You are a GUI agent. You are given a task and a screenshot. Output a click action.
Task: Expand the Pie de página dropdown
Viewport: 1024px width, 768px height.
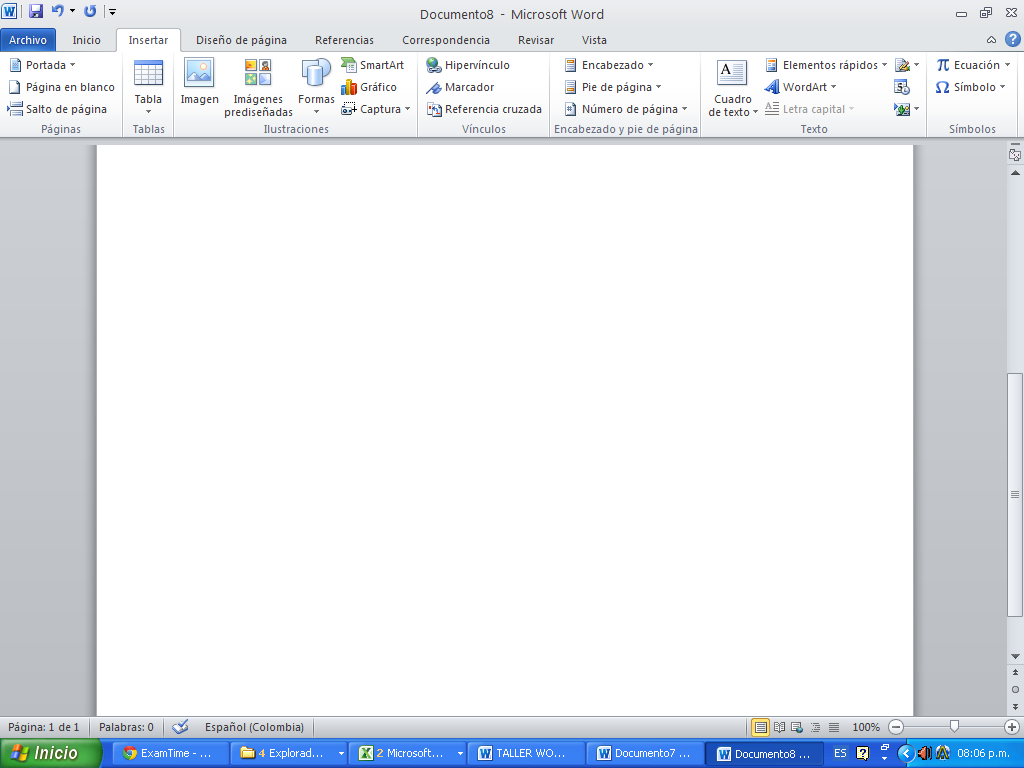pyautogui.click(x=658, y=87)
